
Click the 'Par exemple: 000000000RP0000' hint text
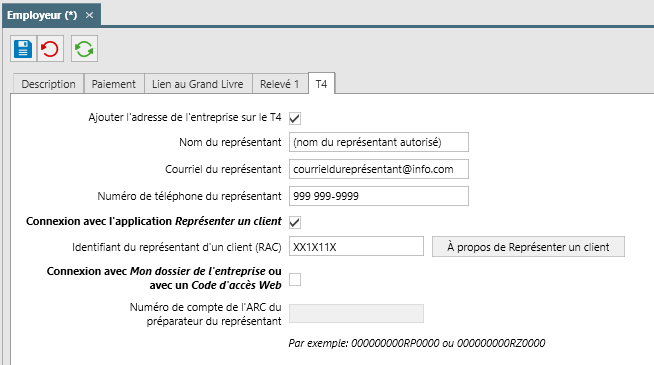point(417,343)
